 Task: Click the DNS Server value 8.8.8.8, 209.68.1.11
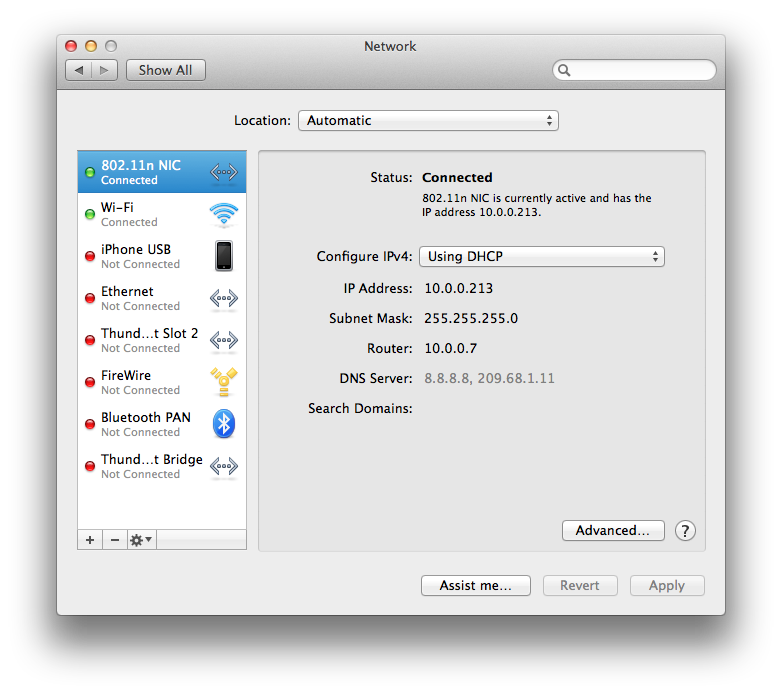tap(489, 378)
